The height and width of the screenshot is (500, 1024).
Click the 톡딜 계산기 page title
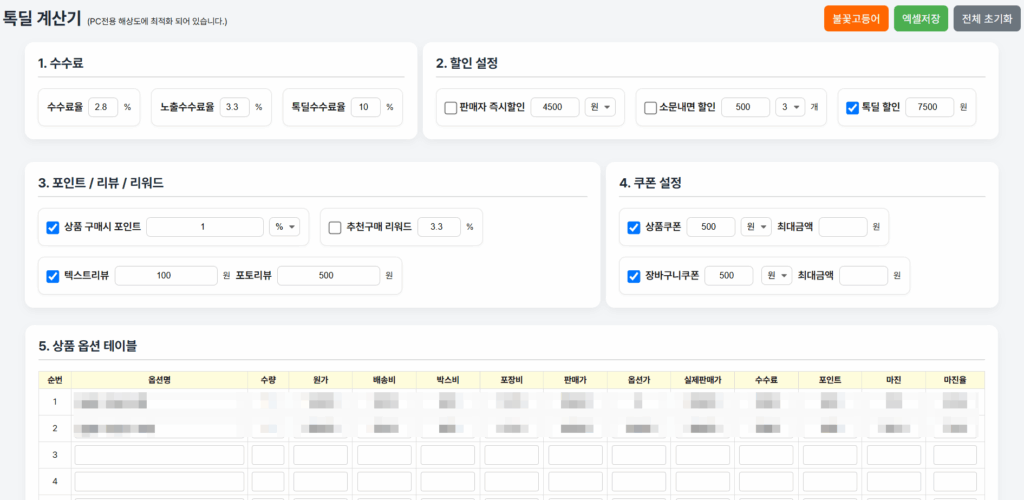click(42, 18)
